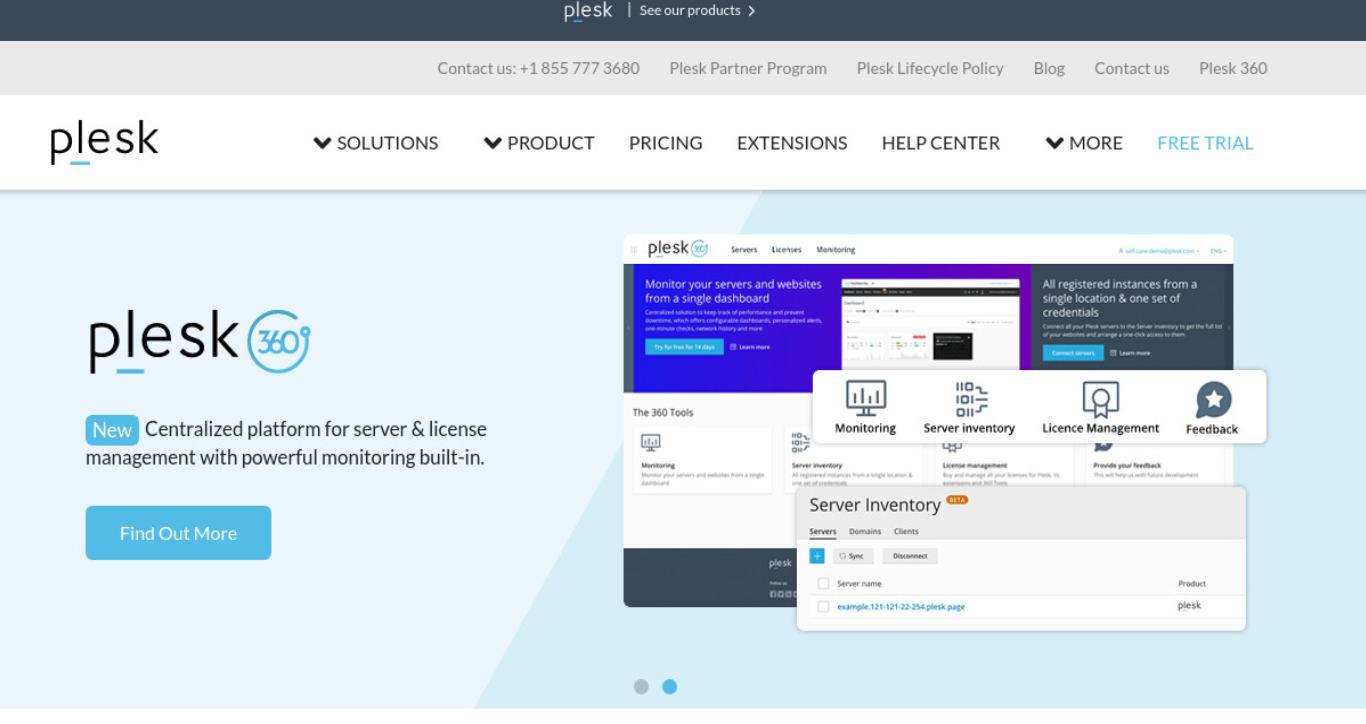The image size is (1366, 724).
Task: Click the Plesk 360 logo inside the dashboard screenshot
Action: tap(678, 249)
